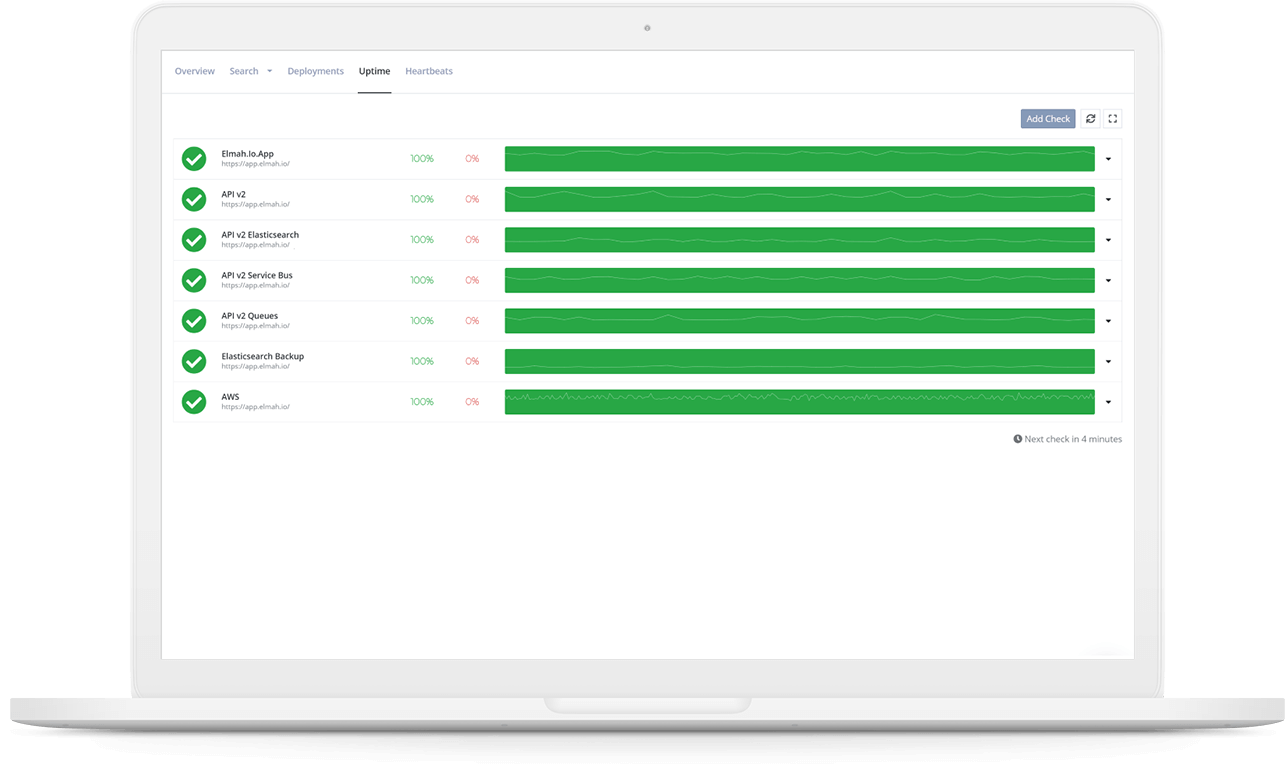Click the clock icon next to next check countdown
Screen dimensions: 1285x768
click(x=1019, y=438)
